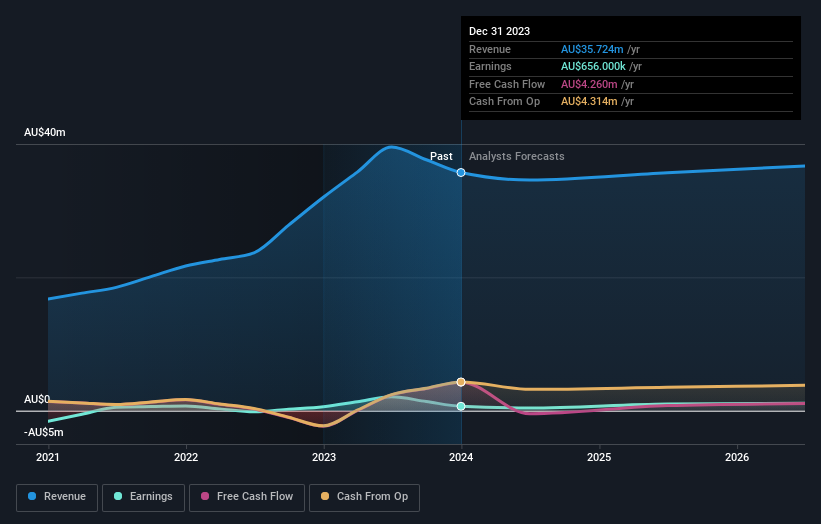Click the AU$0 y-axis label

[37, 399]
